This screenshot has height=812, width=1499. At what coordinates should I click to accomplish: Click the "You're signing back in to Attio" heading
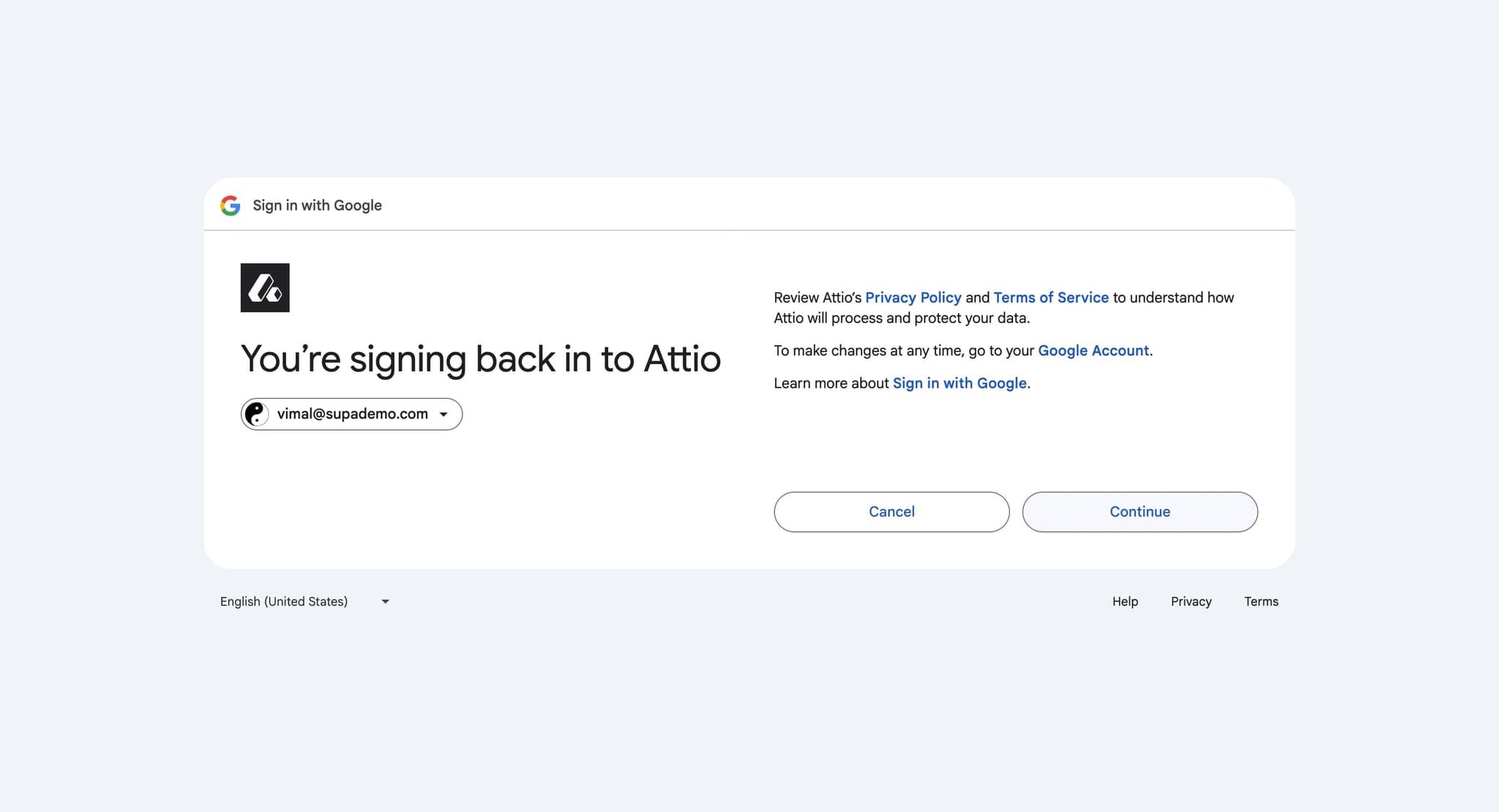pos(480,359)
